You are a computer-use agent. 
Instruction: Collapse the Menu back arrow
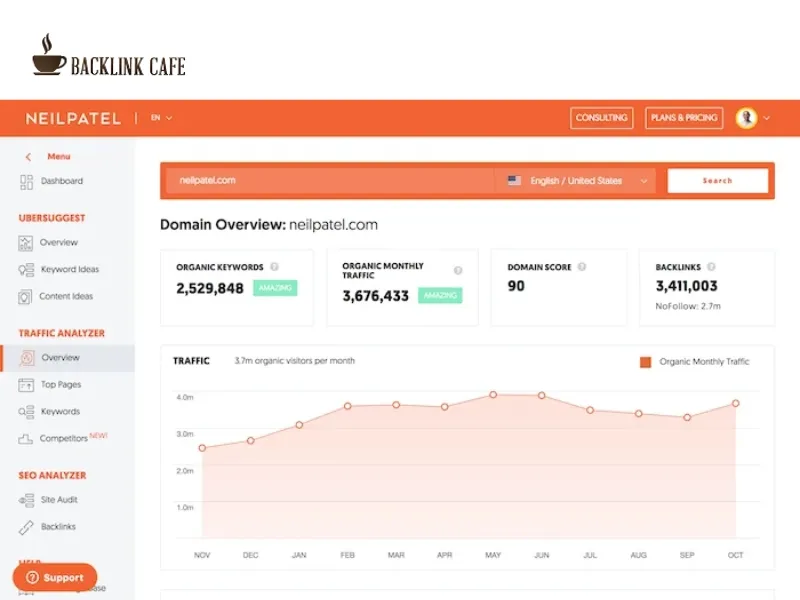coord(29,157)
